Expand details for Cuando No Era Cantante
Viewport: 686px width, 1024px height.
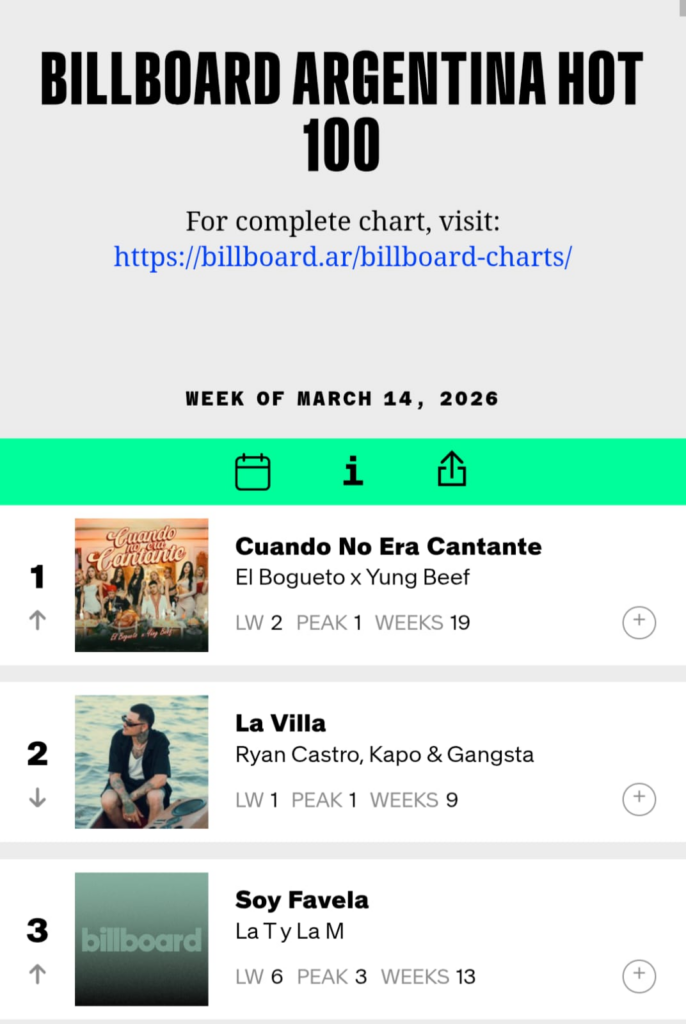click(x=639, y=623)
